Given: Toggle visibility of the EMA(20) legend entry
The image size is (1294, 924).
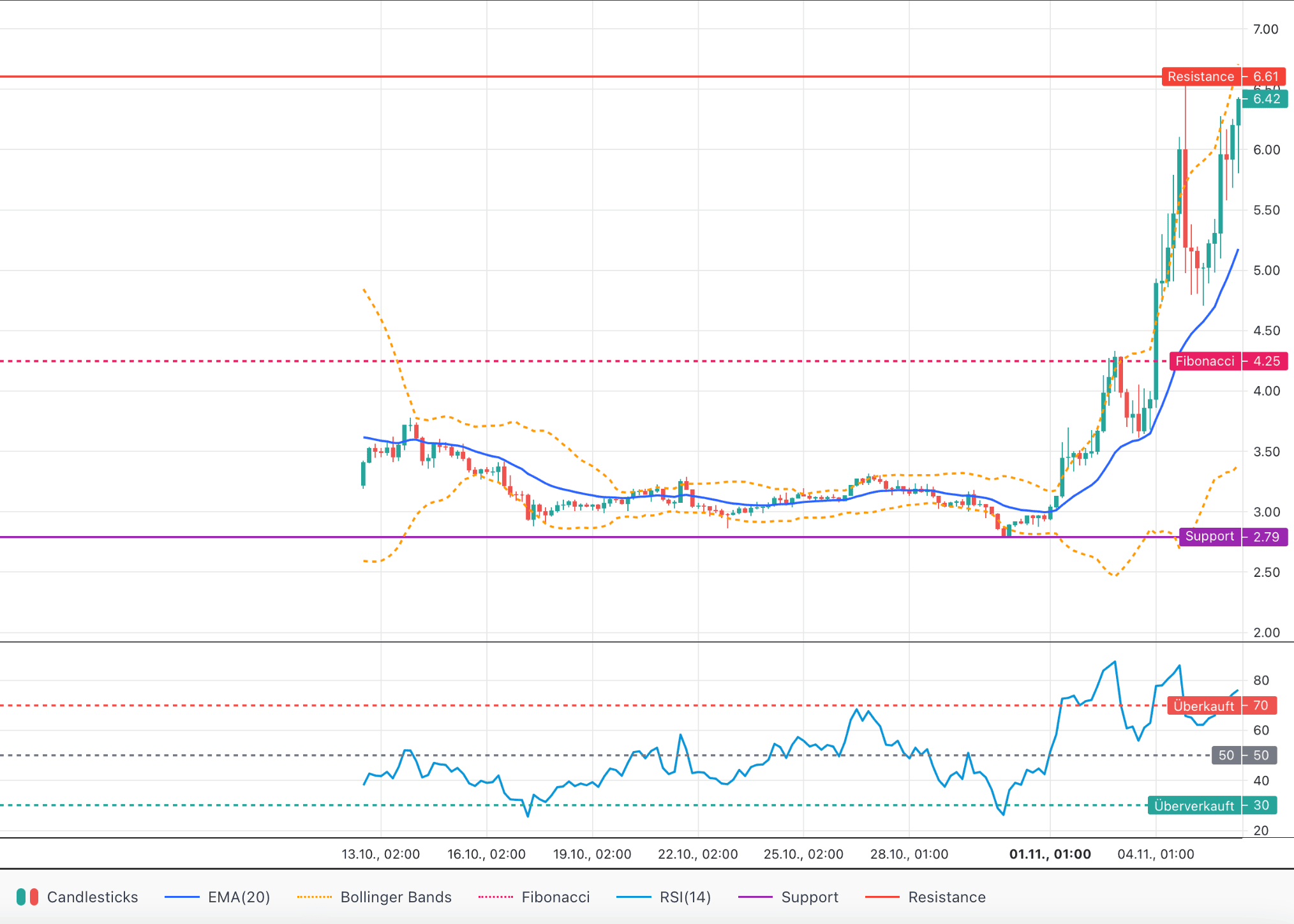Looking at the screenshot, I should [239, 897].
